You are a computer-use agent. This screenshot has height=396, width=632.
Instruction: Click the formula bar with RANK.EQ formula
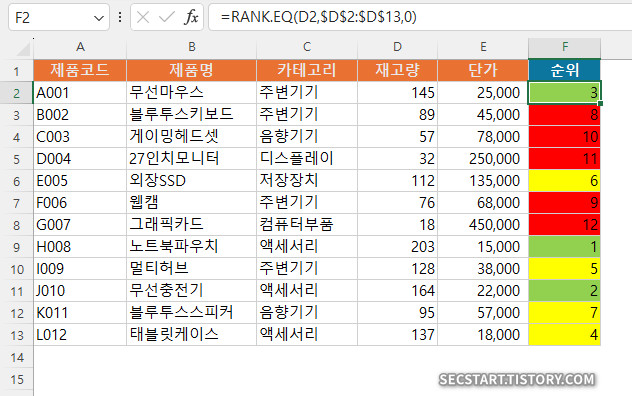click(x=420, y=17)
